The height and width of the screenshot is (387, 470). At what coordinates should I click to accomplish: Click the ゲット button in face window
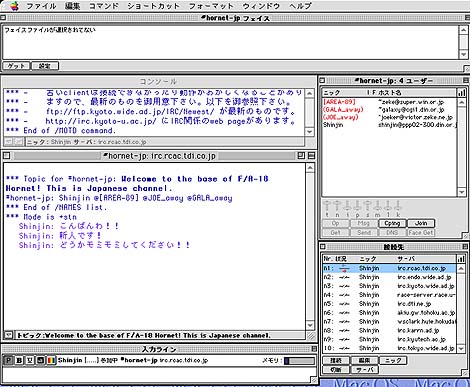(x=16, y=66)
